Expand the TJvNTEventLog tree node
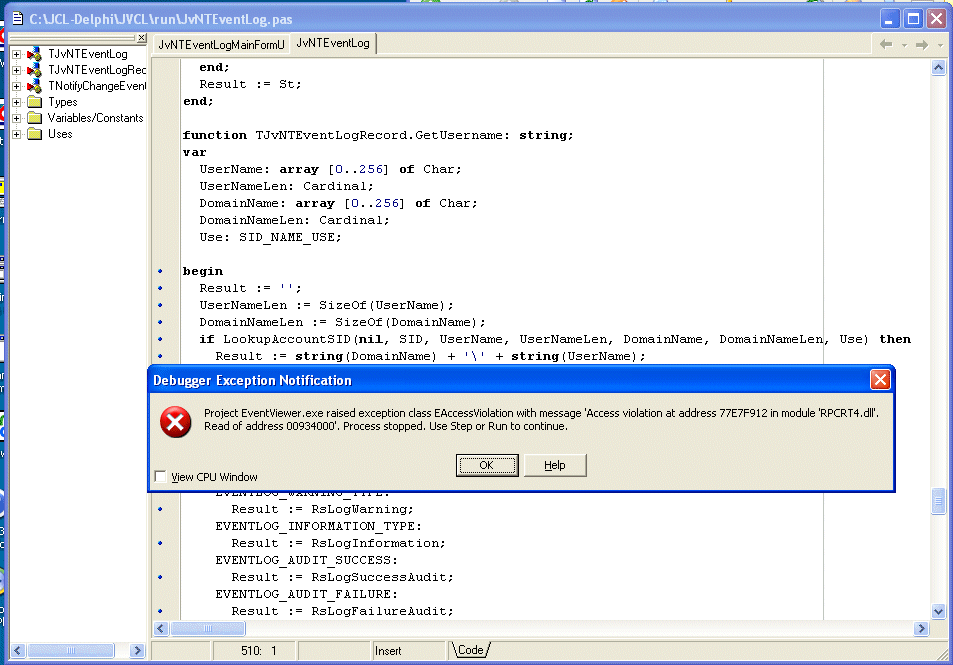953x665 pixels. point(16,54)
